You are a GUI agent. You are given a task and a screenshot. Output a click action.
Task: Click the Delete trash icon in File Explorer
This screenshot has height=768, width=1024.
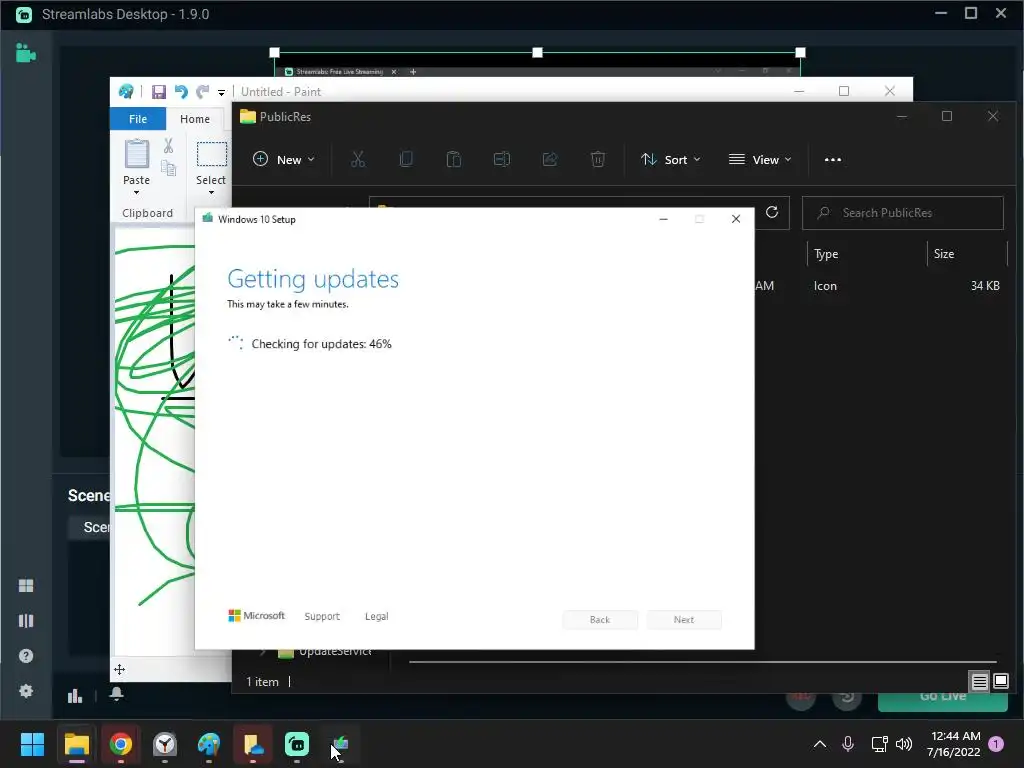click(598, 159)
